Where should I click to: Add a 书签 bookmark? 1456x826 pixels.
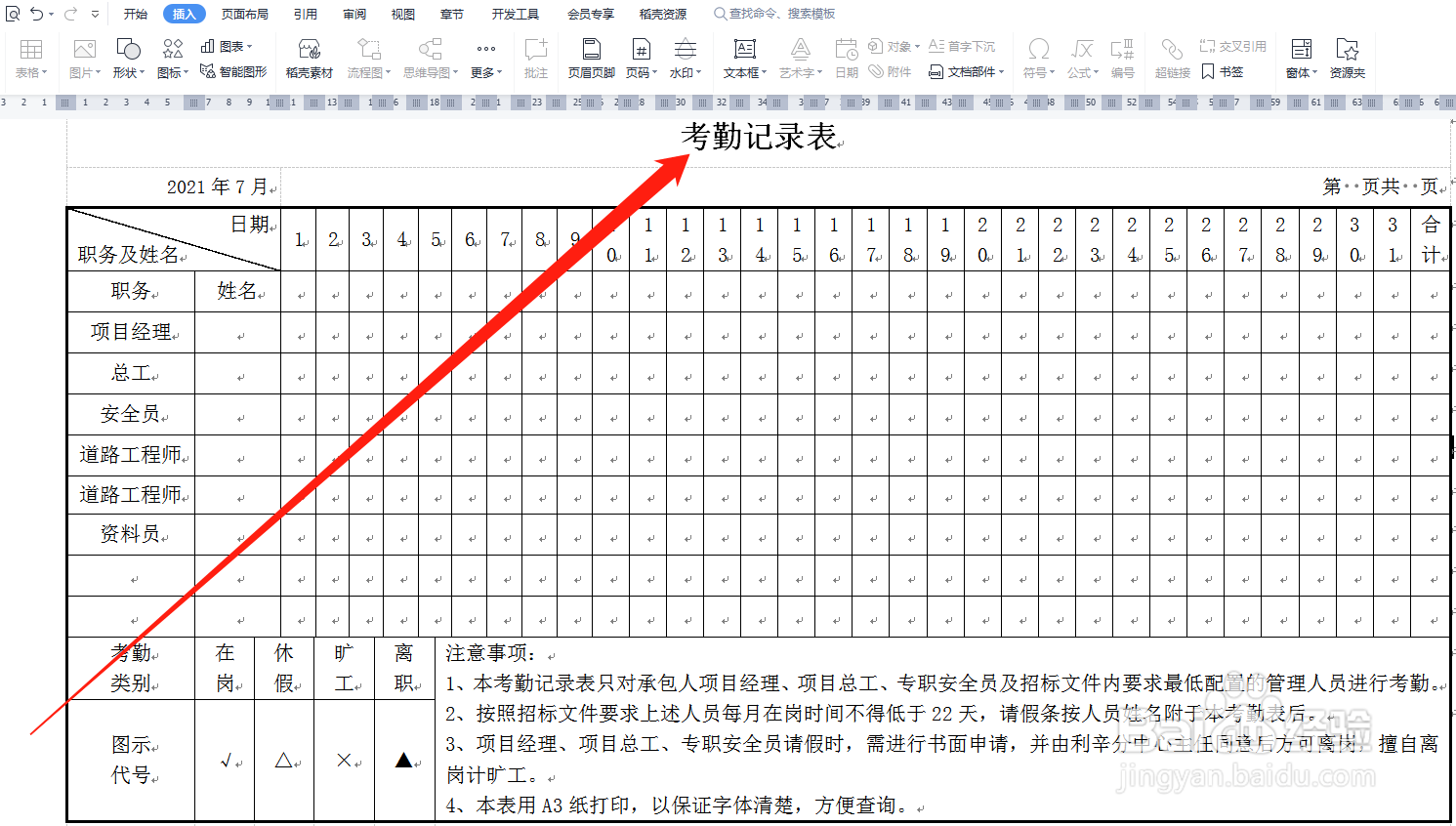[x=1223, y=71]
